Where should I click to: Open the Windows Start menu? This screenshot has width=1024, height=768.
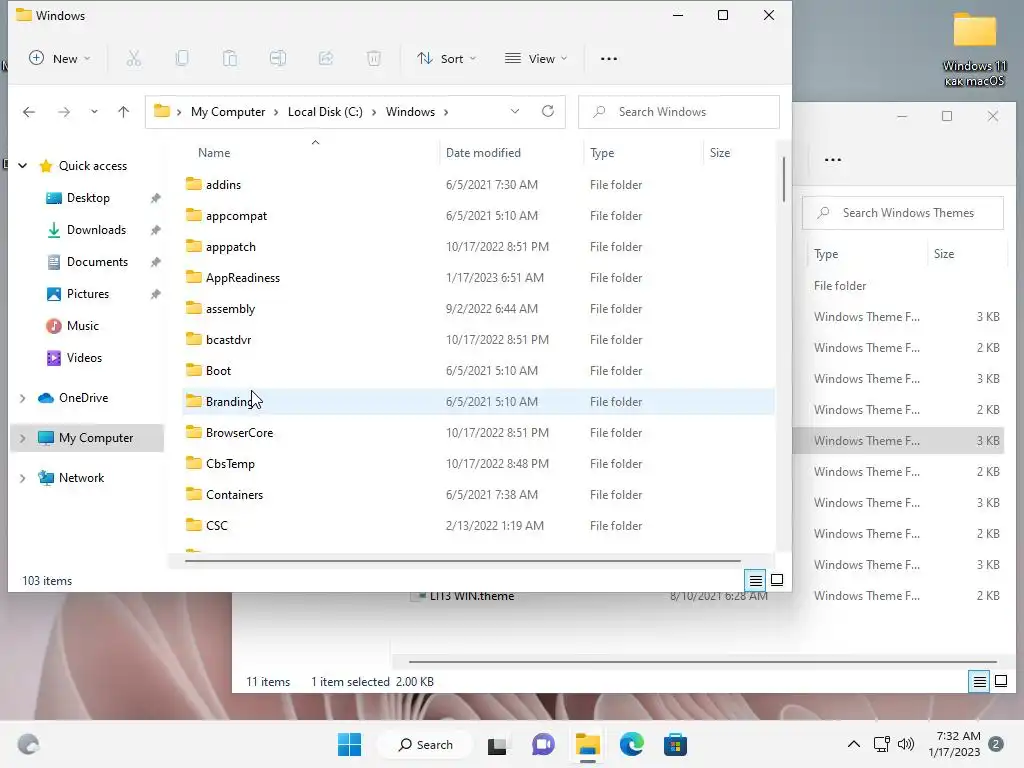349,744
